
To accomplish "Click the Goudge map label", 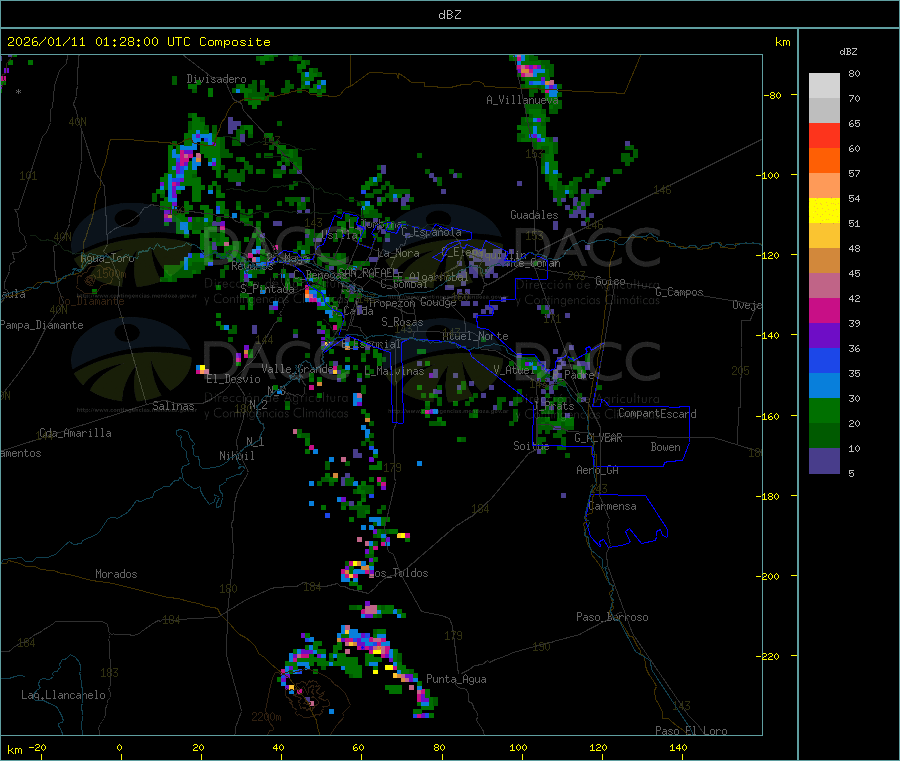I will pos(439,302).
